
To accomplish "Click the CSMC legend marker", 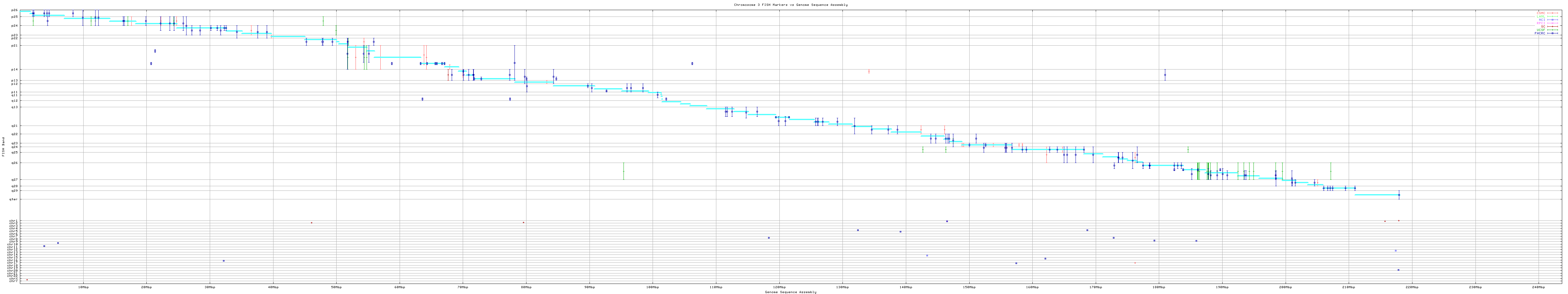I will click(1552, 13).
